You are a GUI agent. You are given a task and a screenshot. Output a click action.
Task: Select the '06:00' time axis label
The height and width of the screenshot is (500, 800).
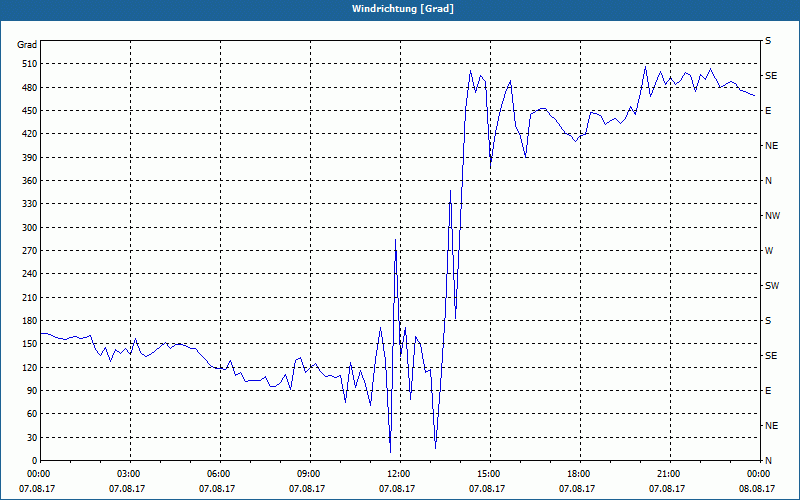tap(220, 474)
